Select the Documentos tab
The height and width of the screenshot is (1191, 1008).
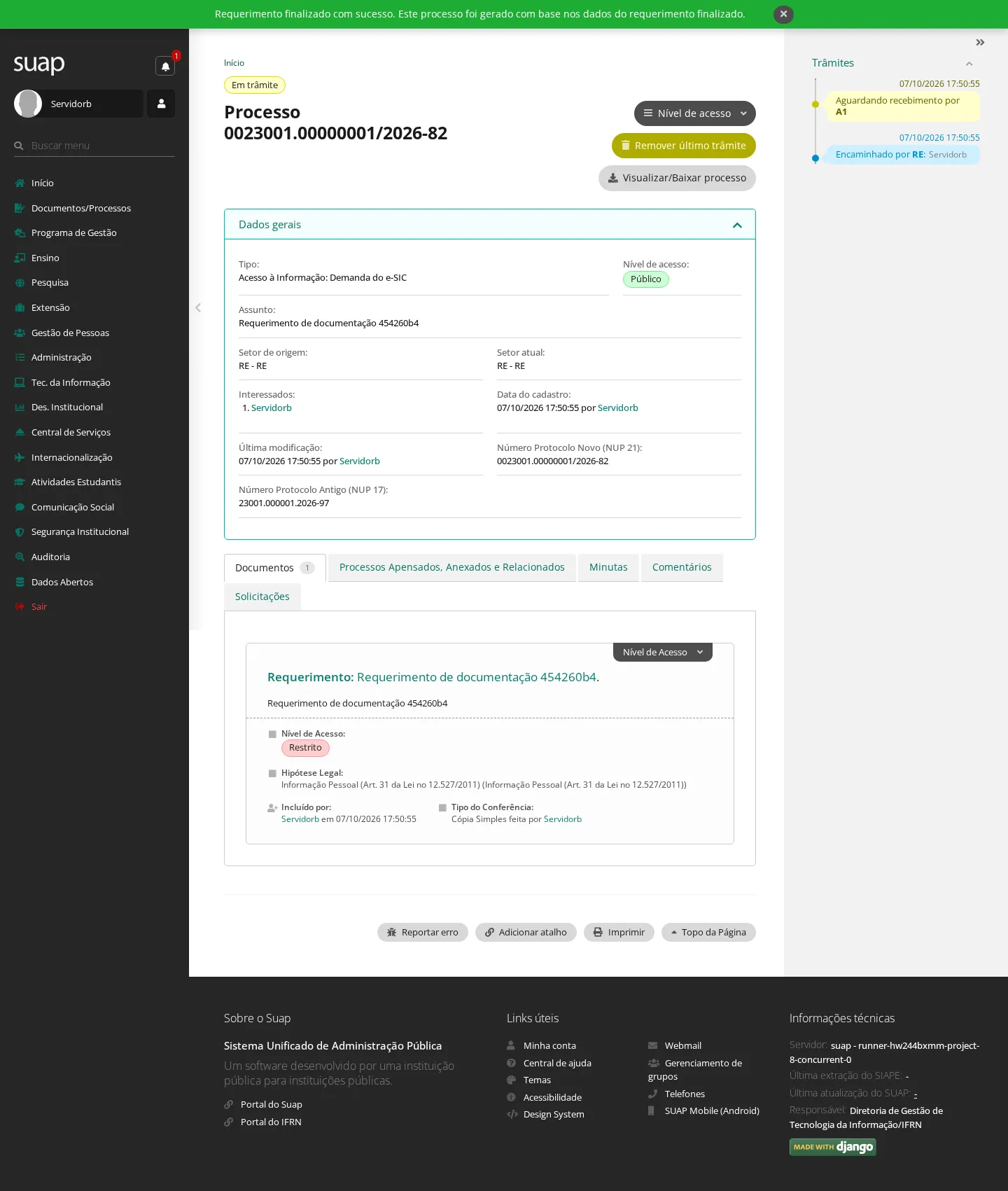(275, 568)
